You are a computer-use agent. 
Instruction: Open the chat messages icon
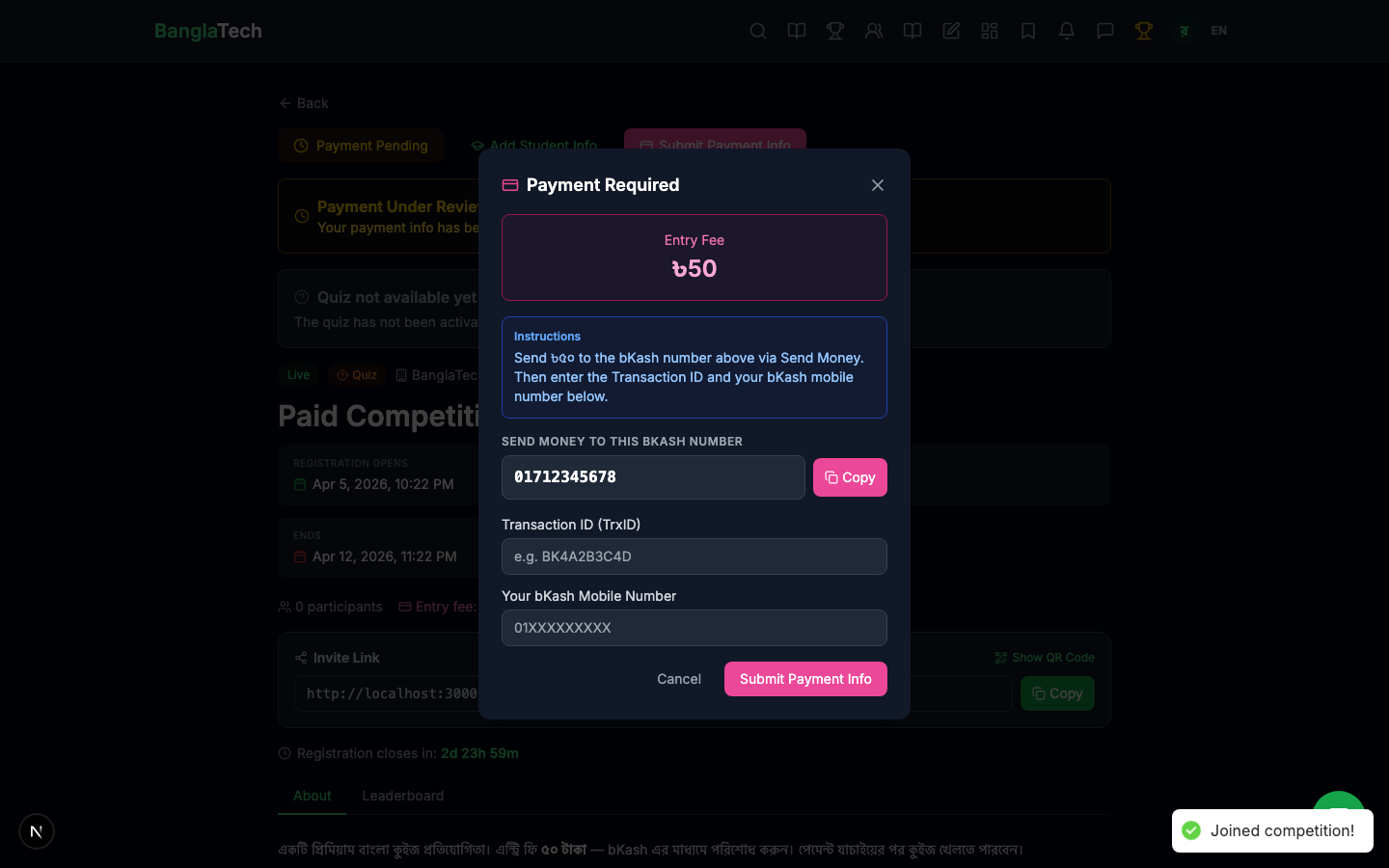pyautogui.click(x=1105, y=30)
